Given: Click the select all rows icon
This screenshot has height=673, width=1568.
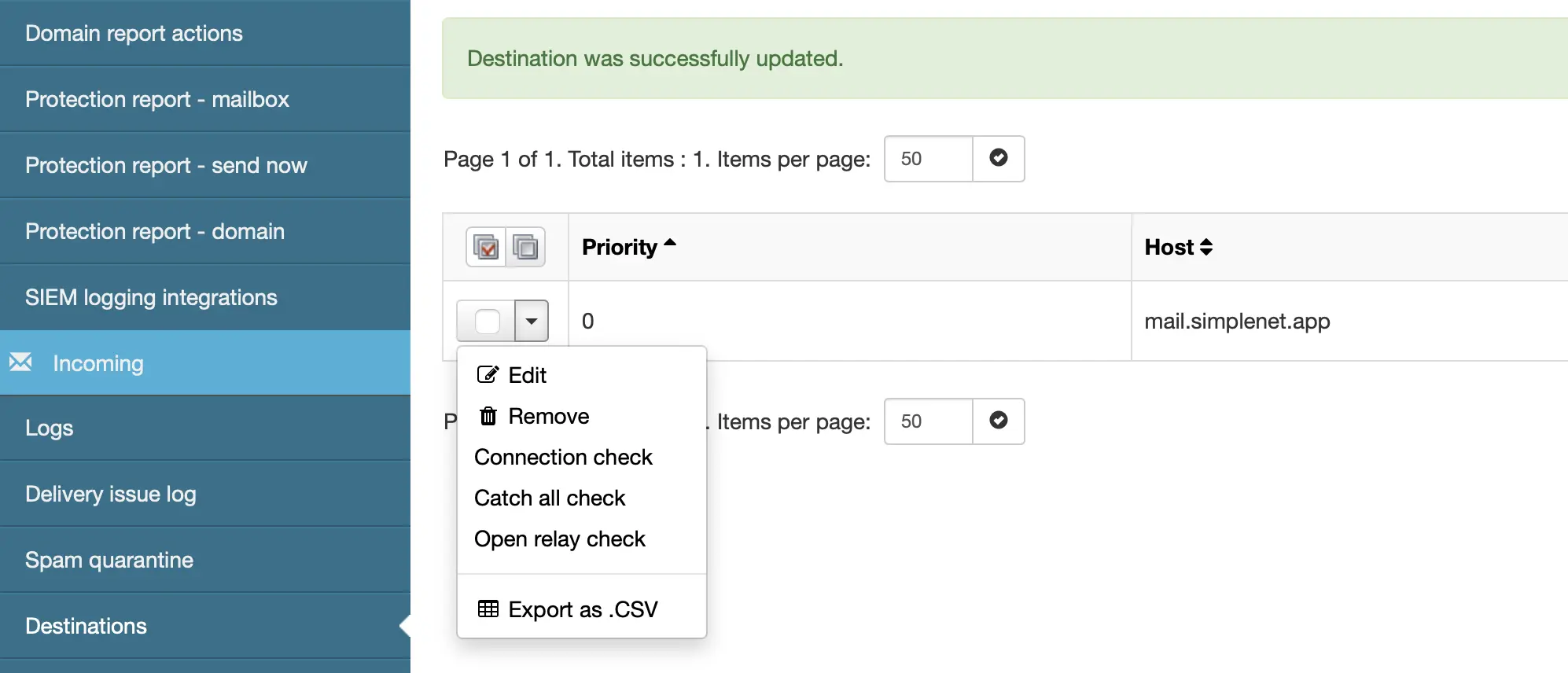Looking at the screenshot, I should (x=486, y=248).
